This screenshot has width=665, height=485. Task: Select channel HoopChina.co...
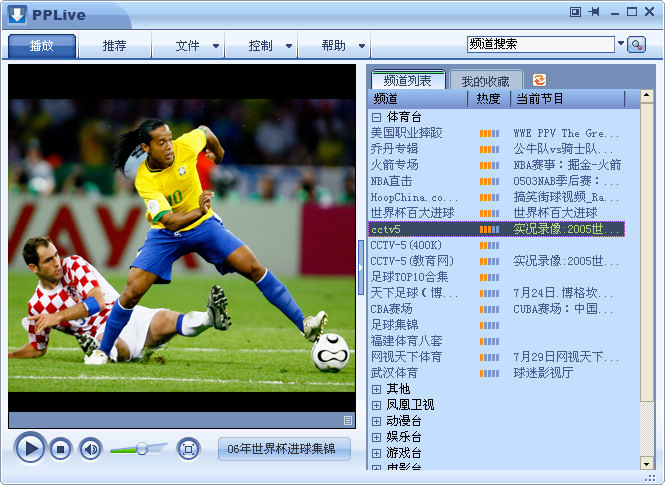coord(414,197)
